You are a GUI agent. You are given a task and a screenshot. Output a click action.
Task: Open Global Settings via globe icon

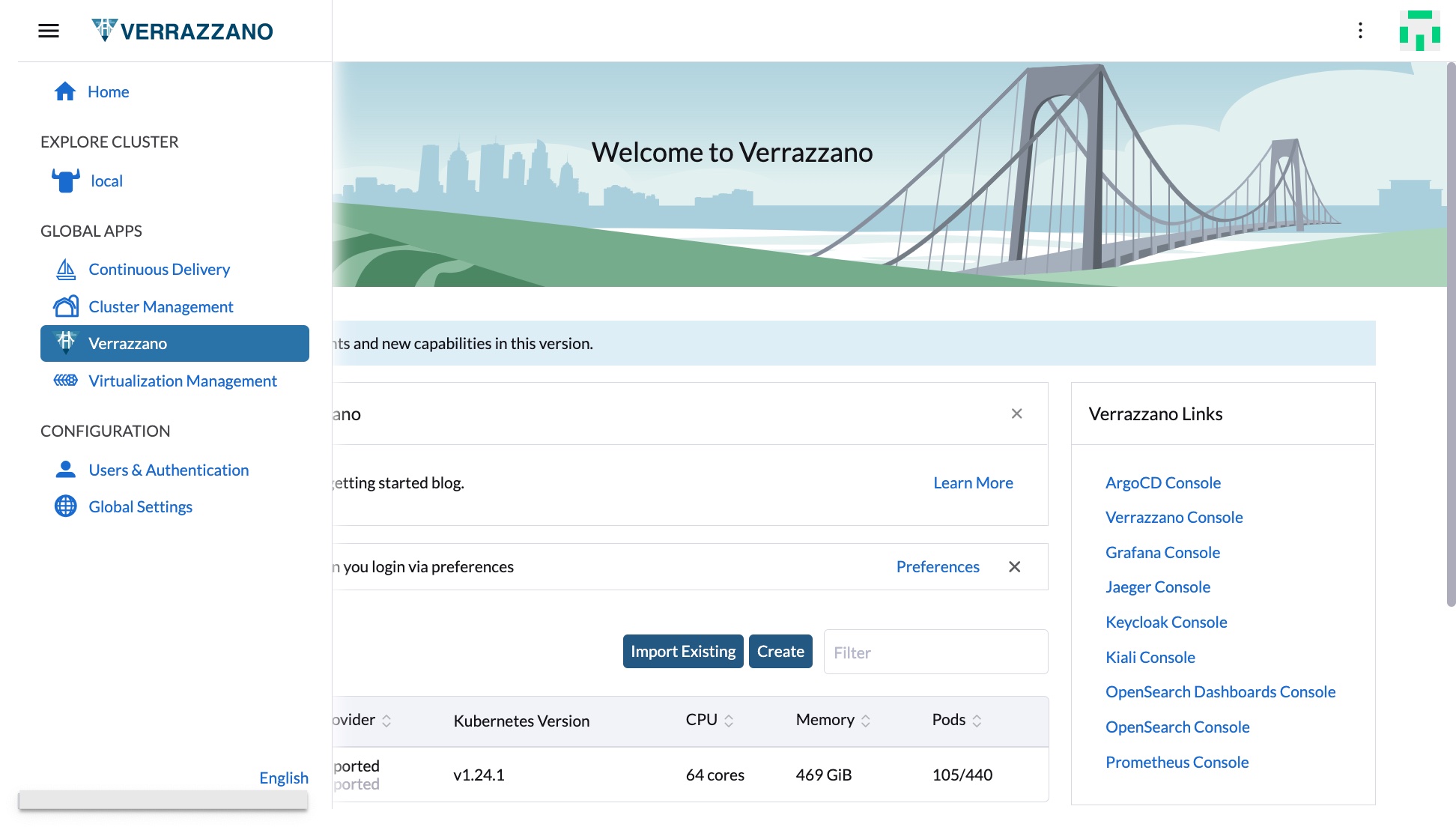click(x=64, y=506)
